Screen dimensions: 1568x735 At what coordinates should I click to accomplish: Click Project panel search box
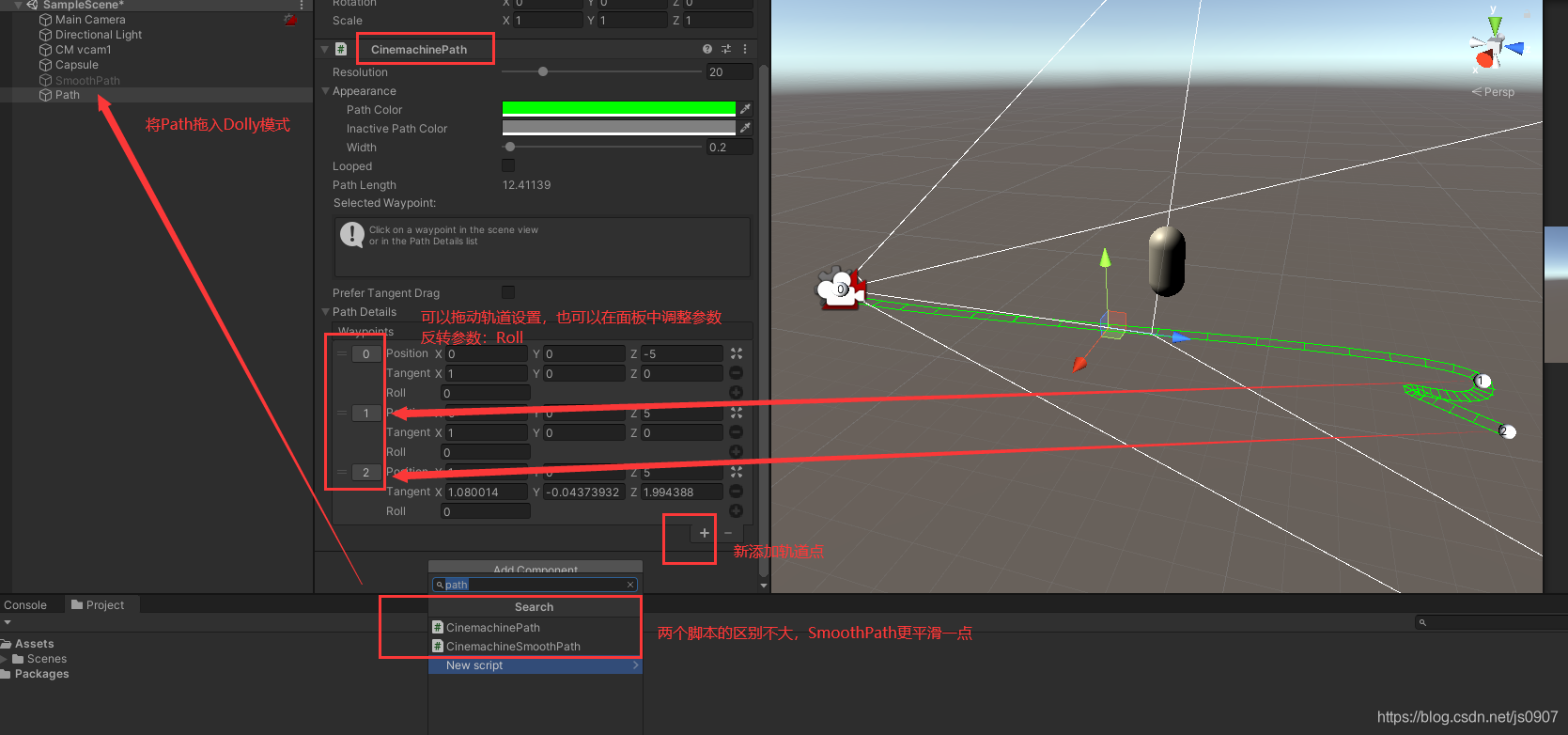tap(1491, 622)
